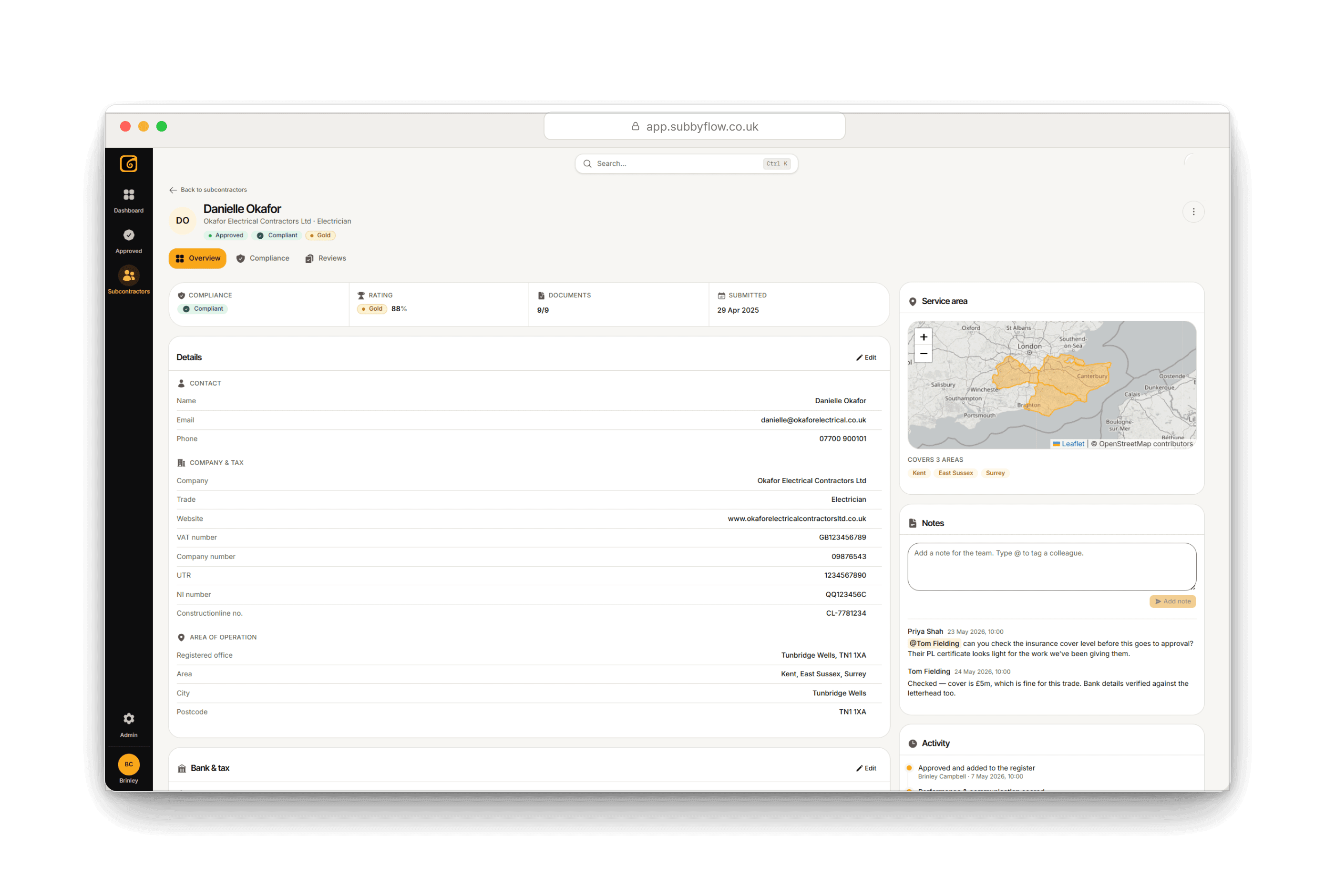Click the Brinley BC user avatar
This screenshot has height=896, width=1335.
click(129, 764)
